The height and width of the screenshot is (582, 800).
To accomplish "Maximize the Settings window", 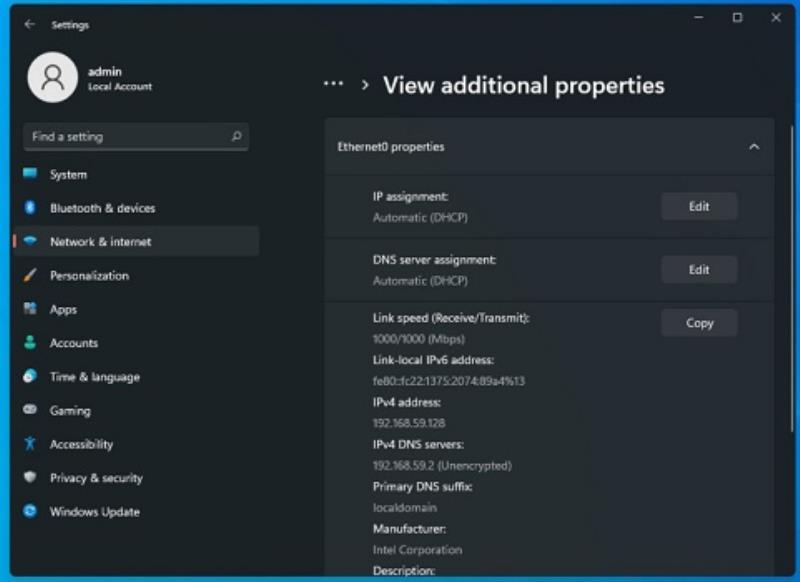I will pos(737,17).
